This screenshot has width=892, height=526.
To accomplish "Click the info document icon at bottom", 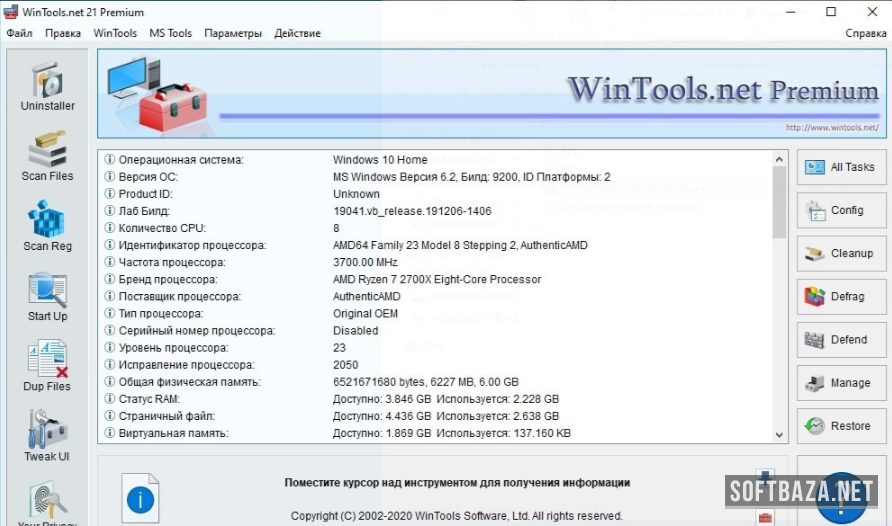I will point(140,497).
